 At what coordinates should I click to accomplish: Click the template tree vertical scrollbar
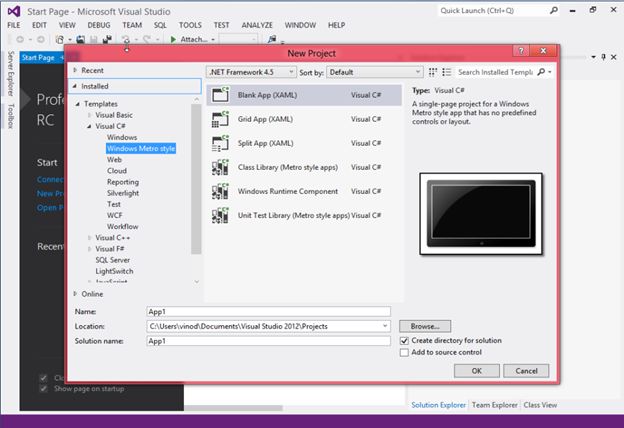[x=196, y=179]
